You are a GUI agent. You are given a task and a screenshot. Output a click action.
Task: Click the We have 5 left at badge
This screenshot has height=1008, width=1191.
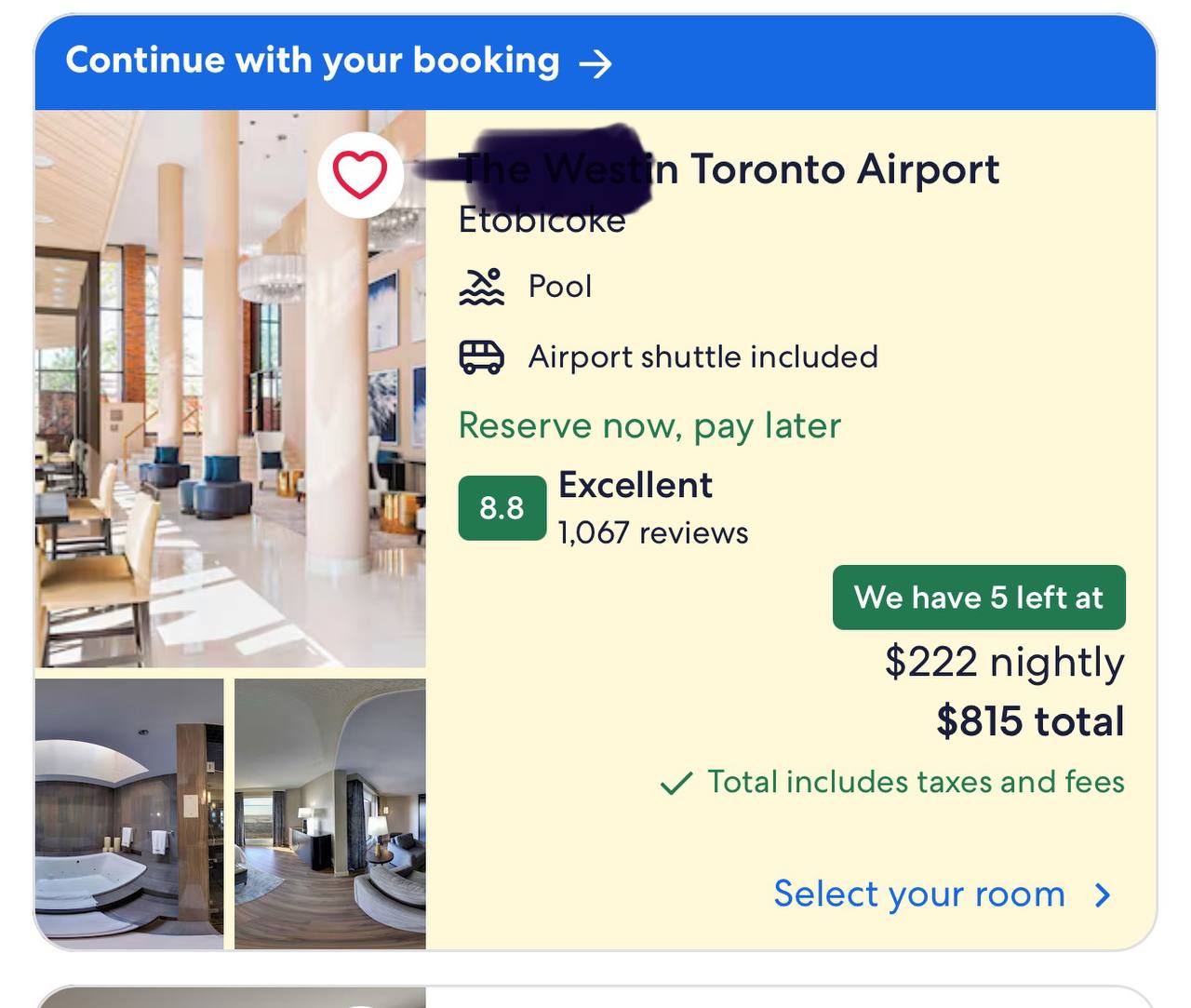point(979,598)
